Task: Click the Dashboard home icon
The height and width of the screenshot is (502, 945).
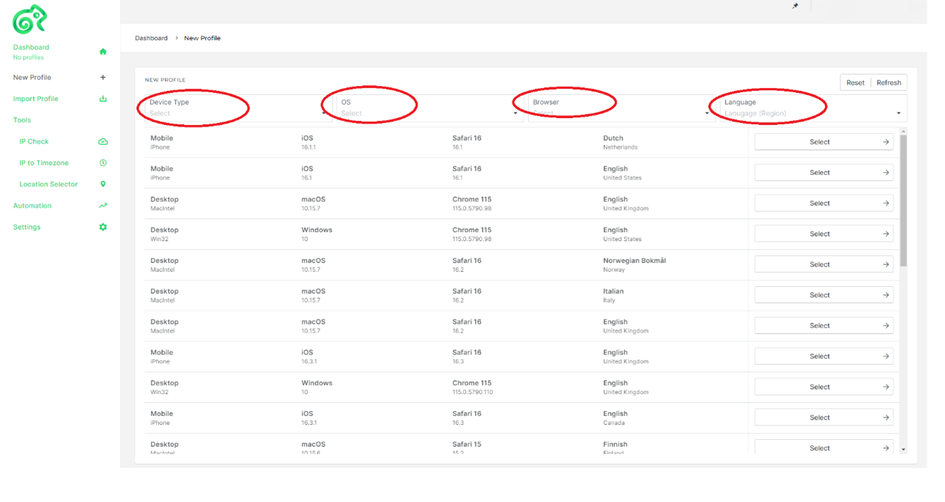Action: click(x=103, y=52)
